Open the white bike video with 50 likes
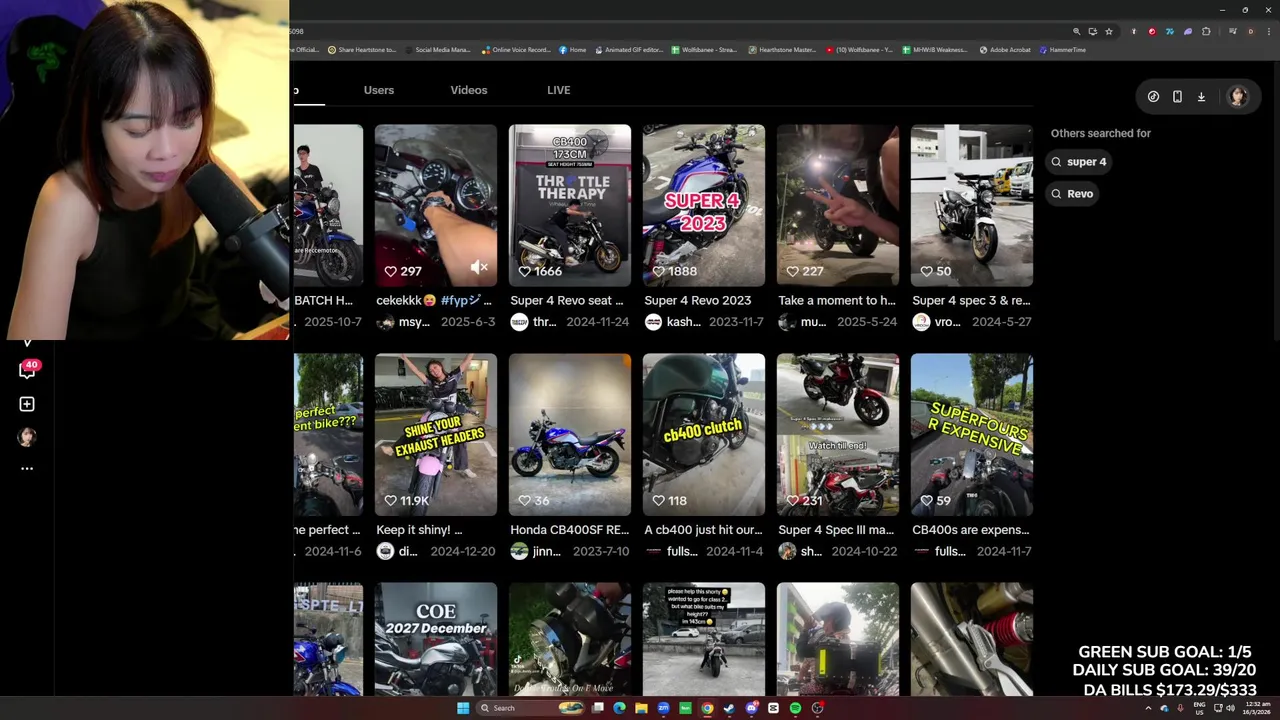Screen dimensions: 1280x720 972,205
